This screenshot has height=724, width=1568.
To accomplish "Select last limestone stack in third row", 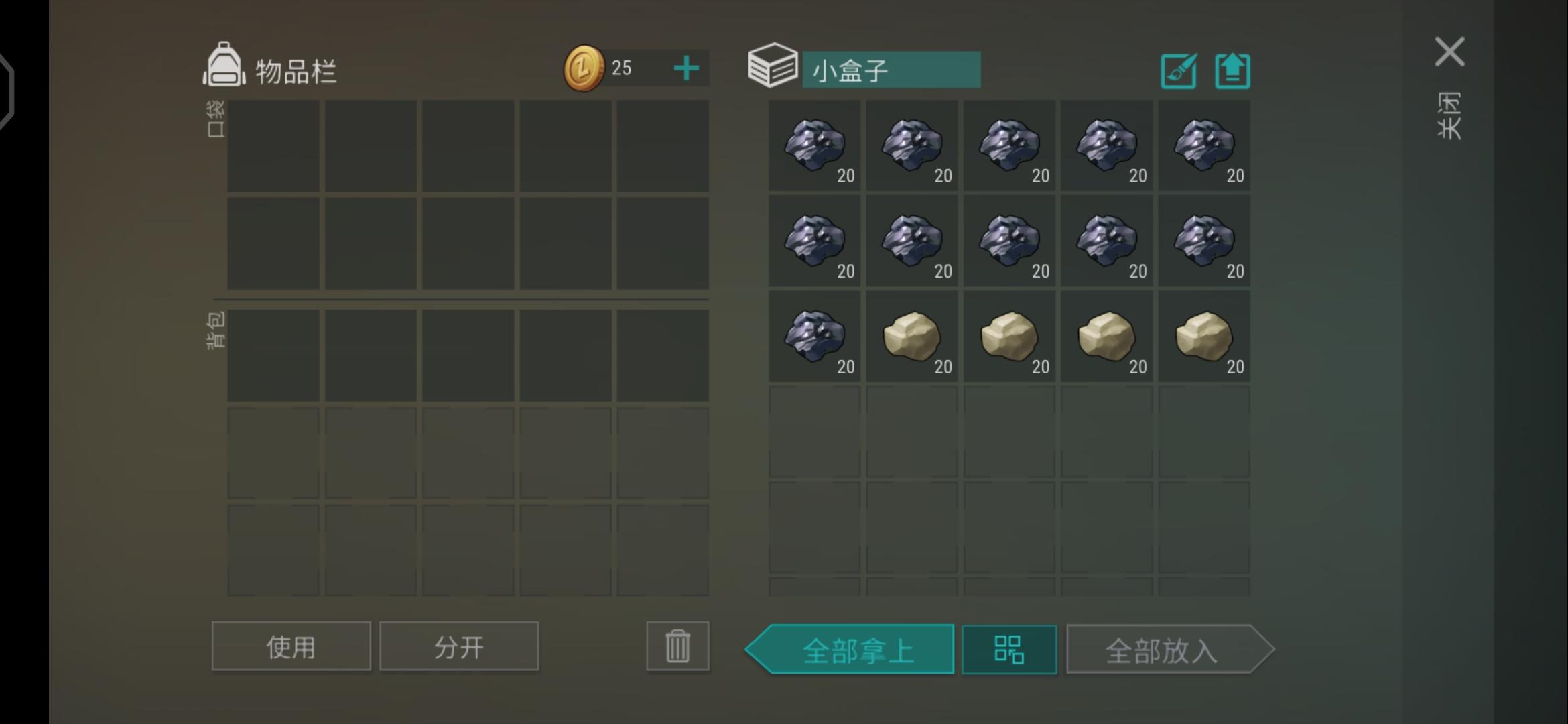I will [x=1204, y=337].
